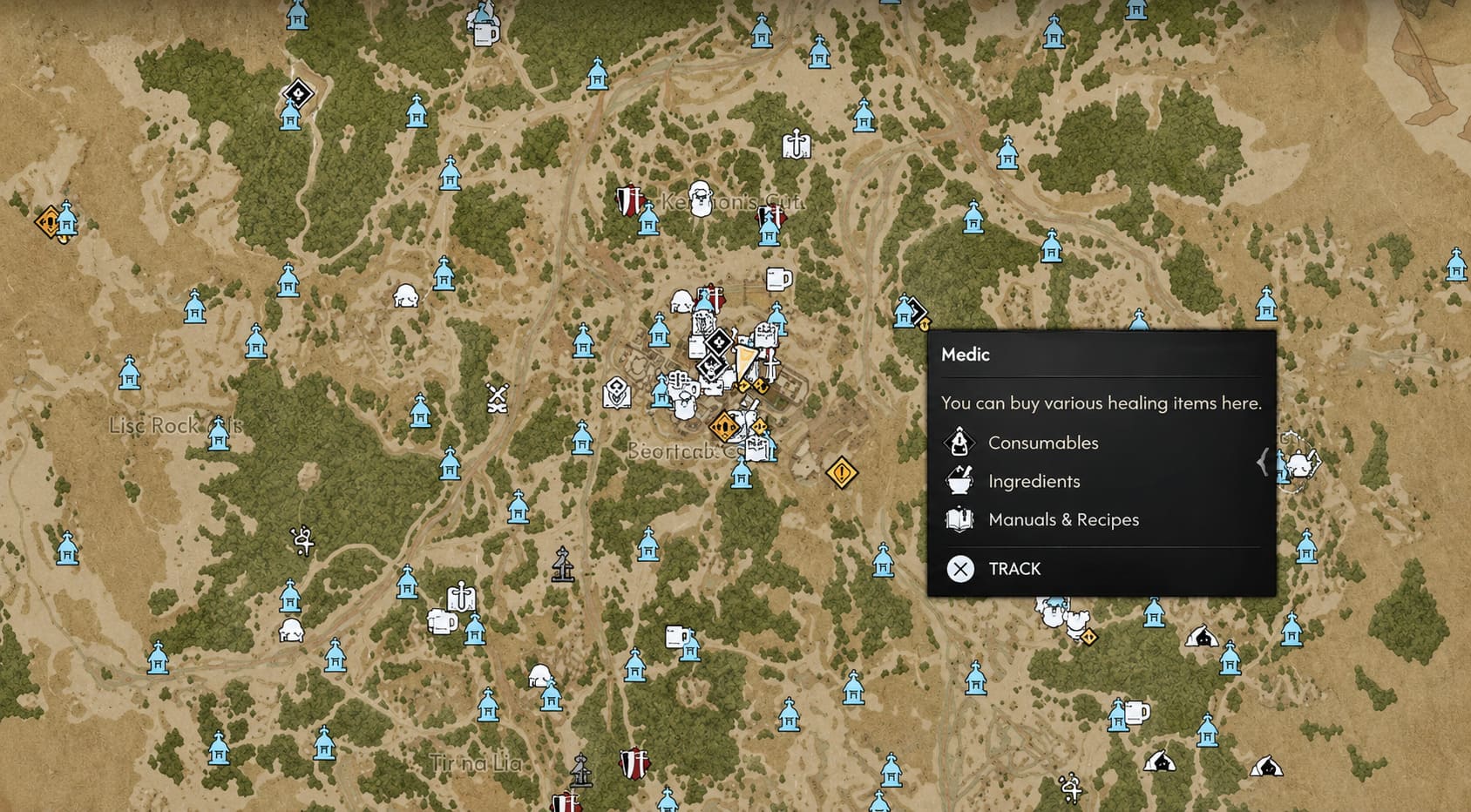The image size is (1471, 812).
Task: Select the white dome icon west of the stacked mugs
Action: 291,629
